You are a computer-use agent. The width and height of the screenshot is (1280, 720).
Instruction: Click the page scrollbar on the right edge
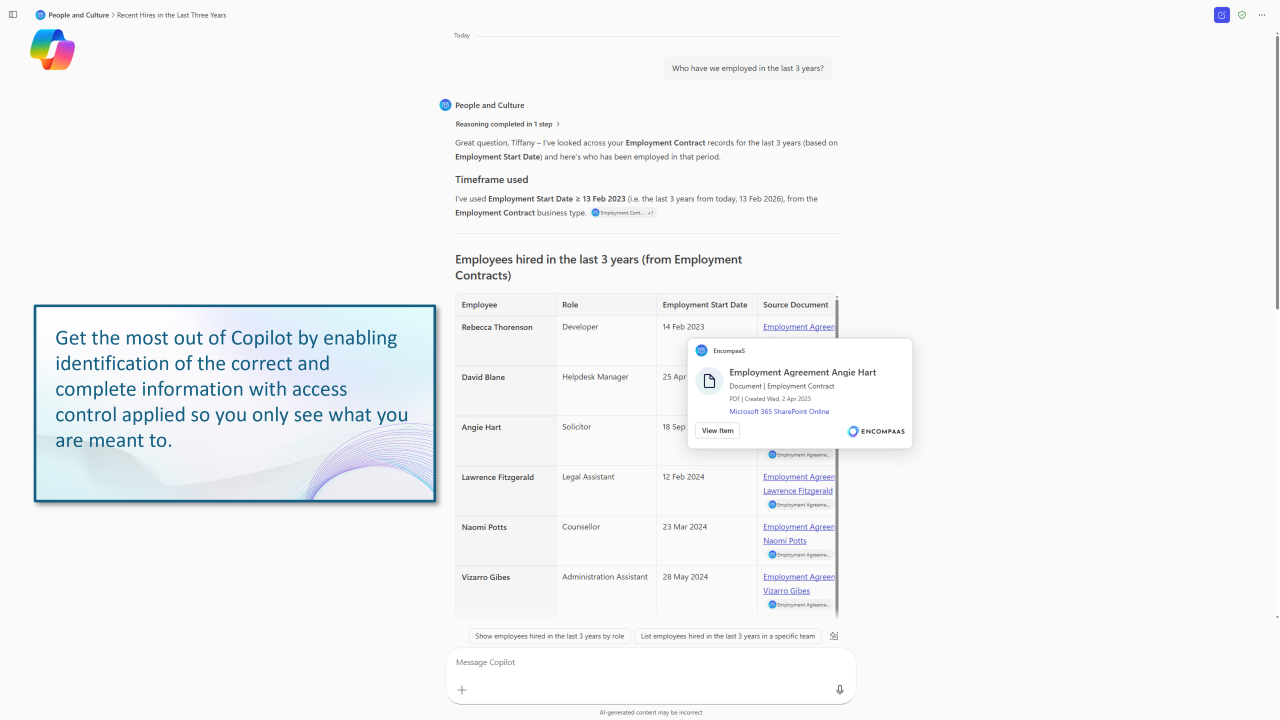[1276, 170]
